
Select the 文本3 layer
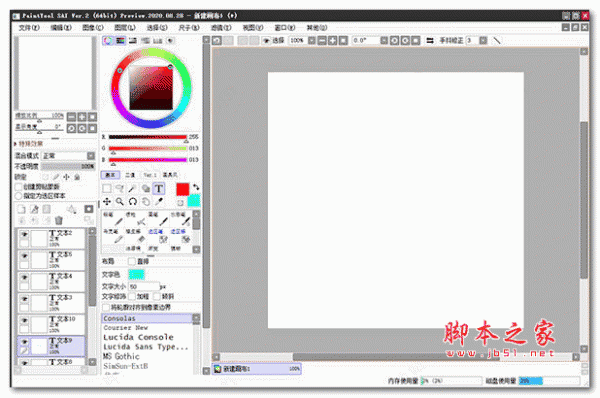pos(51,303)
